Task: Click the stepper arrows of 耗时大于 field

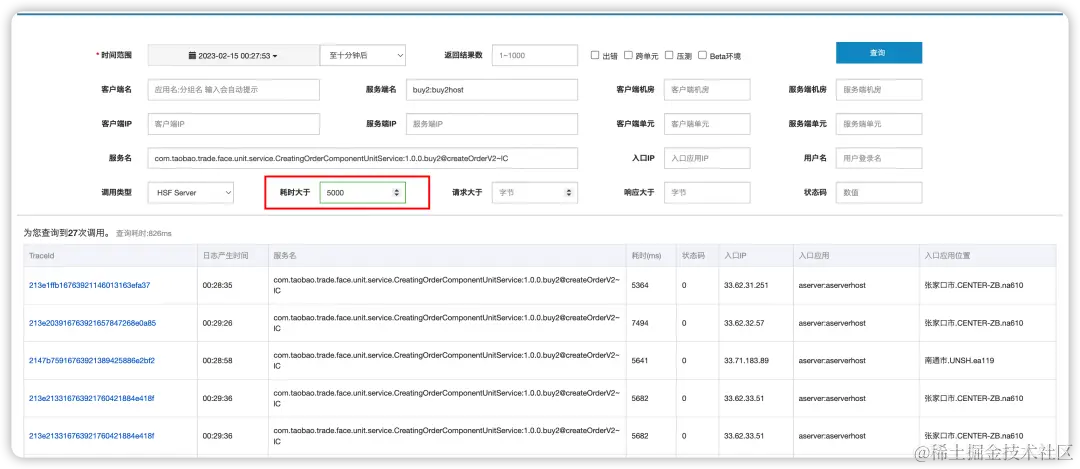Action: pos(396,193)
